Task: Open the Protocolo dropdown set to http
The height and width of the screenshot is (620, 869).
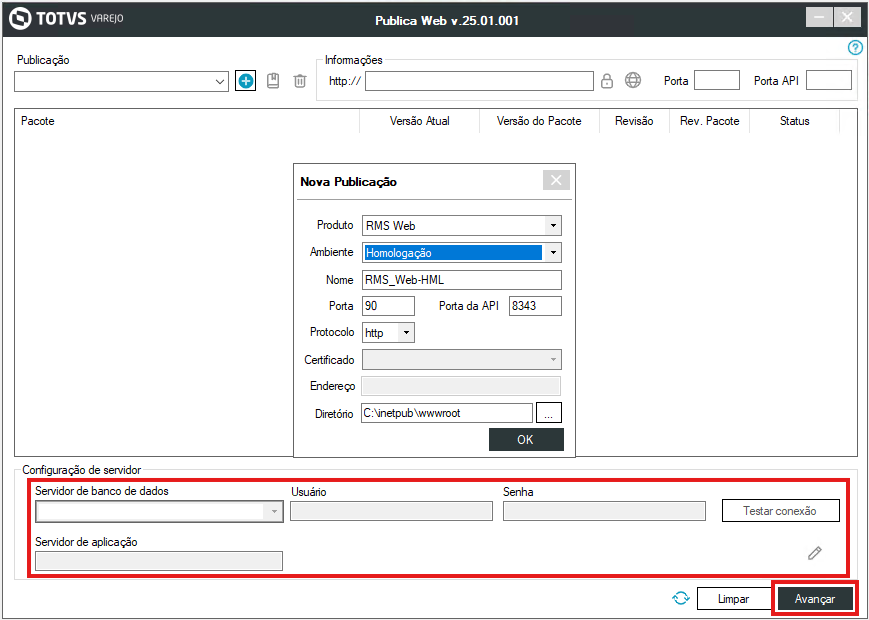Action: pyautogui.click(x=406, y=332)
